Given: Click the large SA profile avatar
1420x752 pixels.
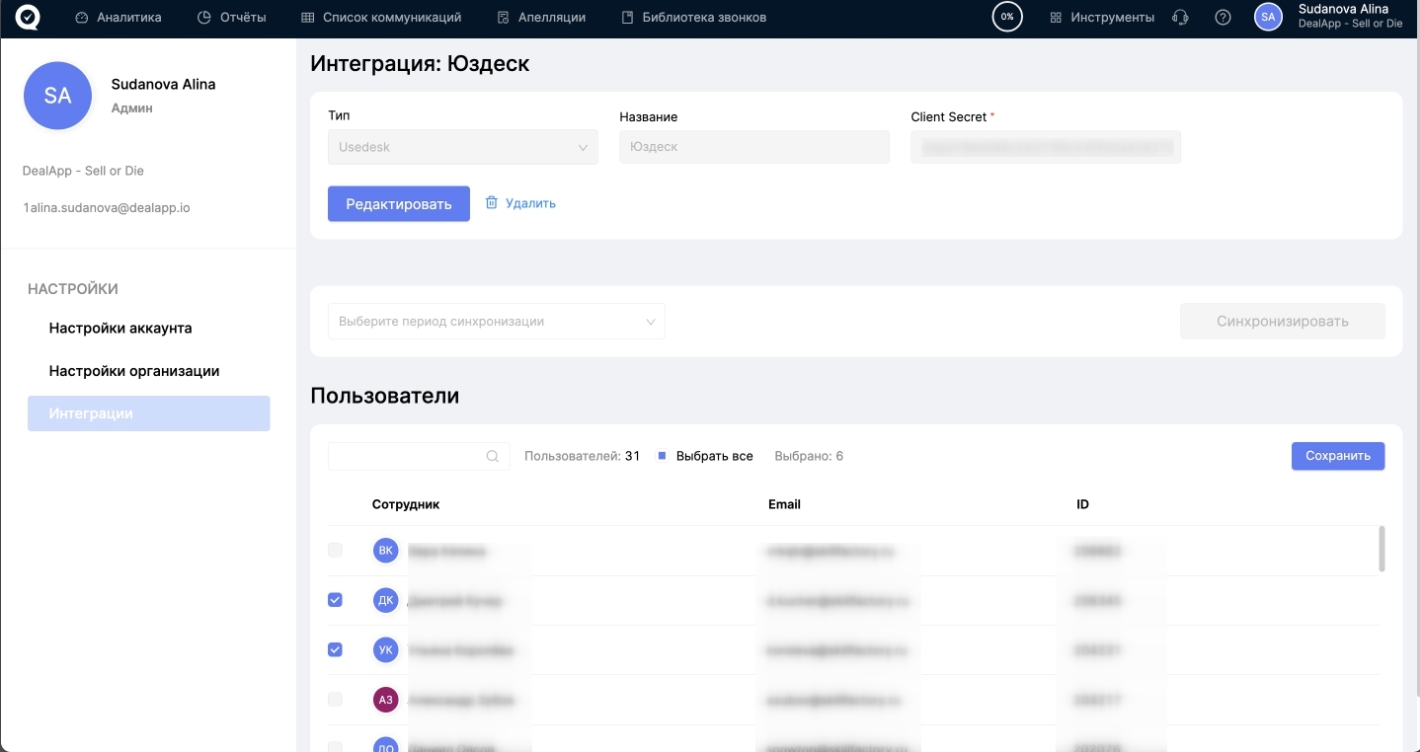Looking at the screenshot, I should point(58,96).
